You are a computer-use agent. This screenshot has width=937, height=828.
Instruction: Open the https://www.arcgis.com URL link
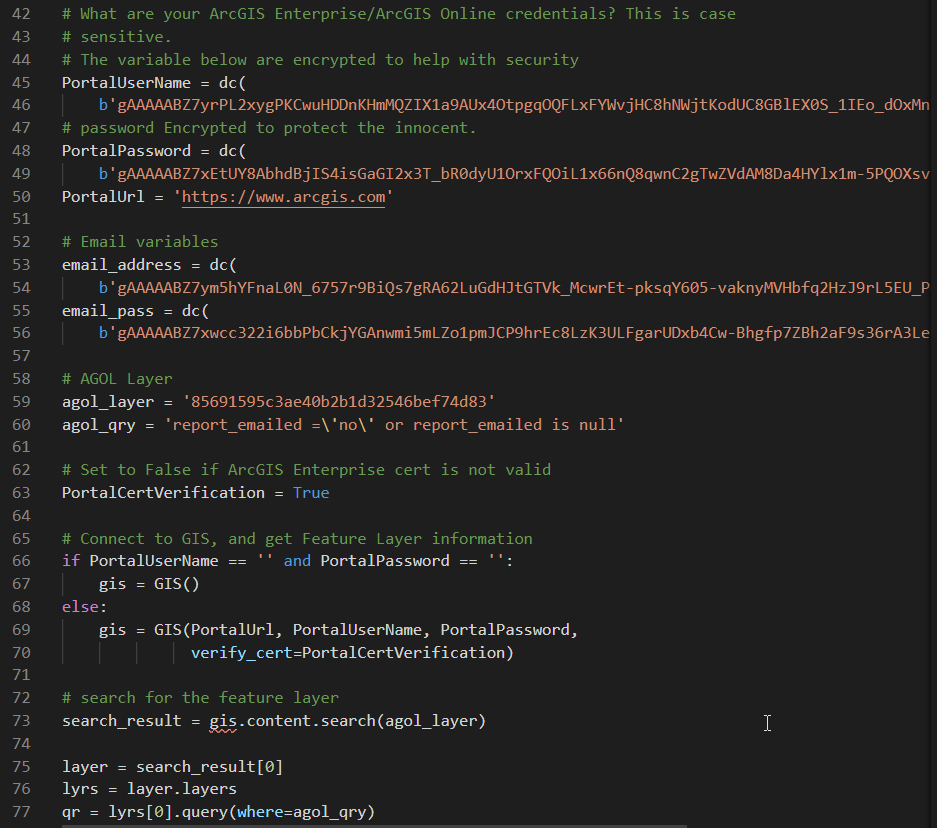click(x=284, y=197)
